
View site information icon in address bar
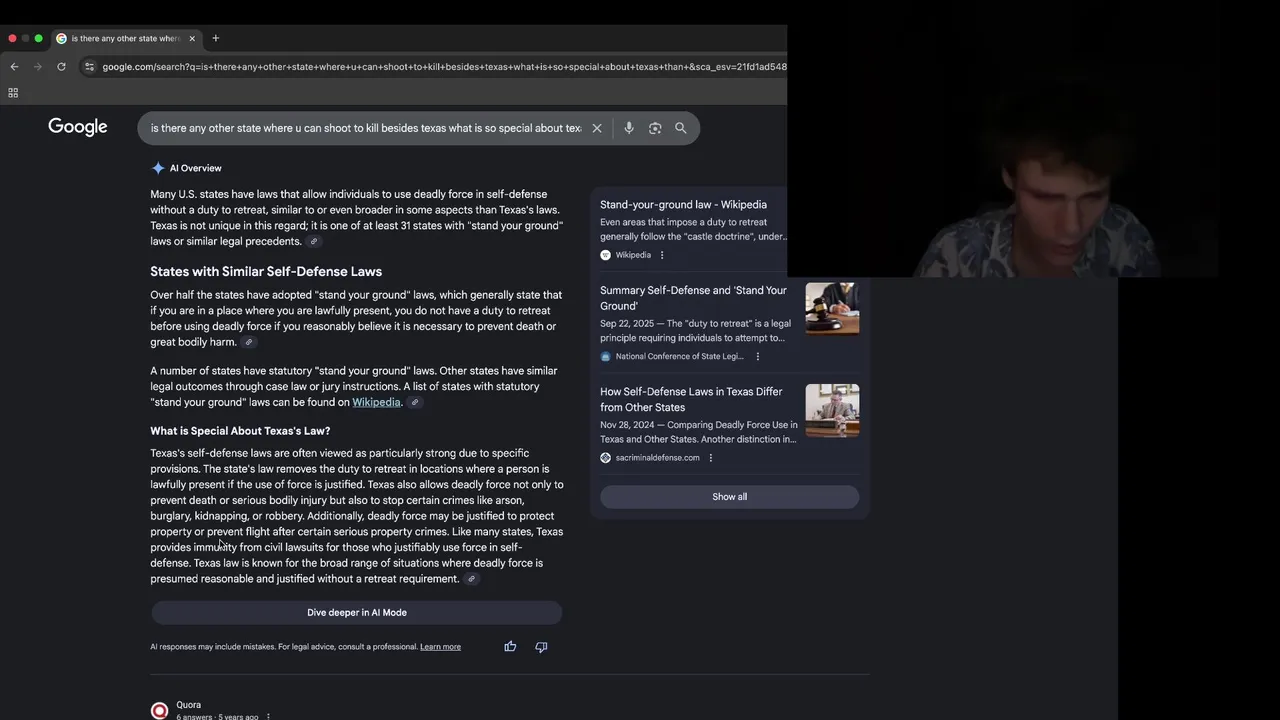click(89, 67)
